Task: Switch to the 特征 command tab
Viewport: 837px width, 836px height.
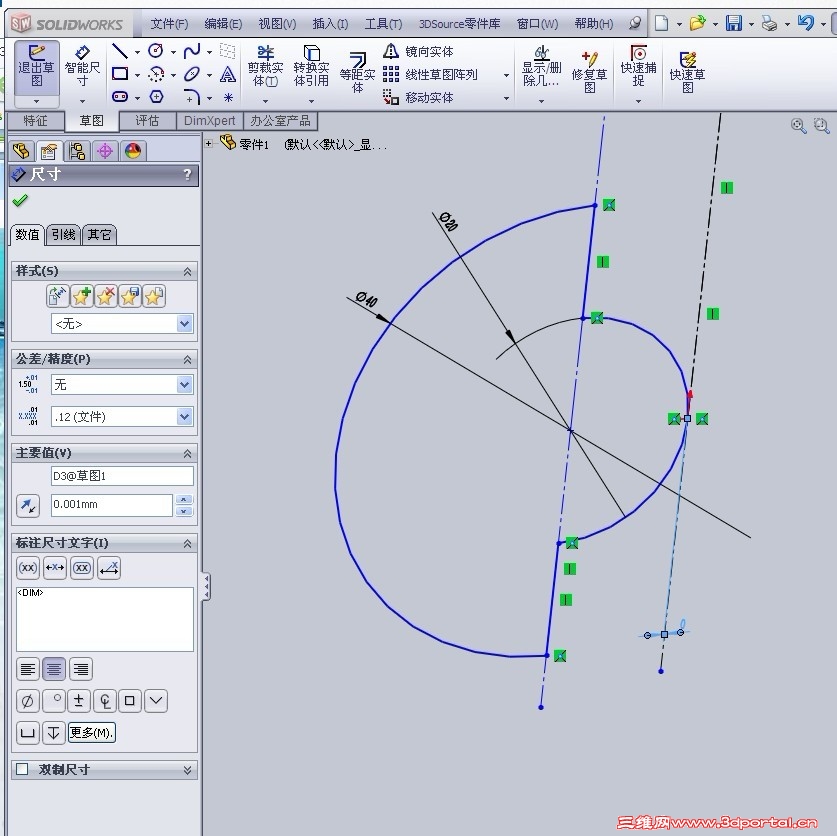Action: tap(36, 121)
